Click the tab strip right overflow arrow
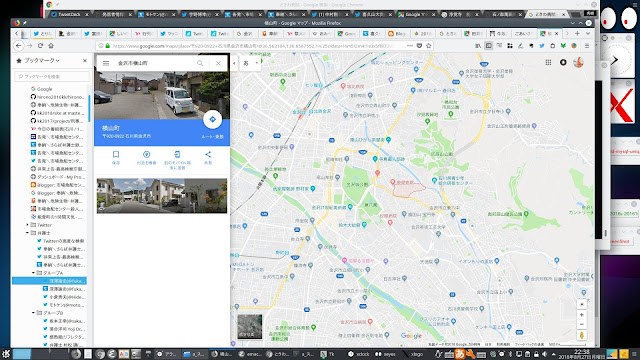The image size is (640, 360). point(567,33)
